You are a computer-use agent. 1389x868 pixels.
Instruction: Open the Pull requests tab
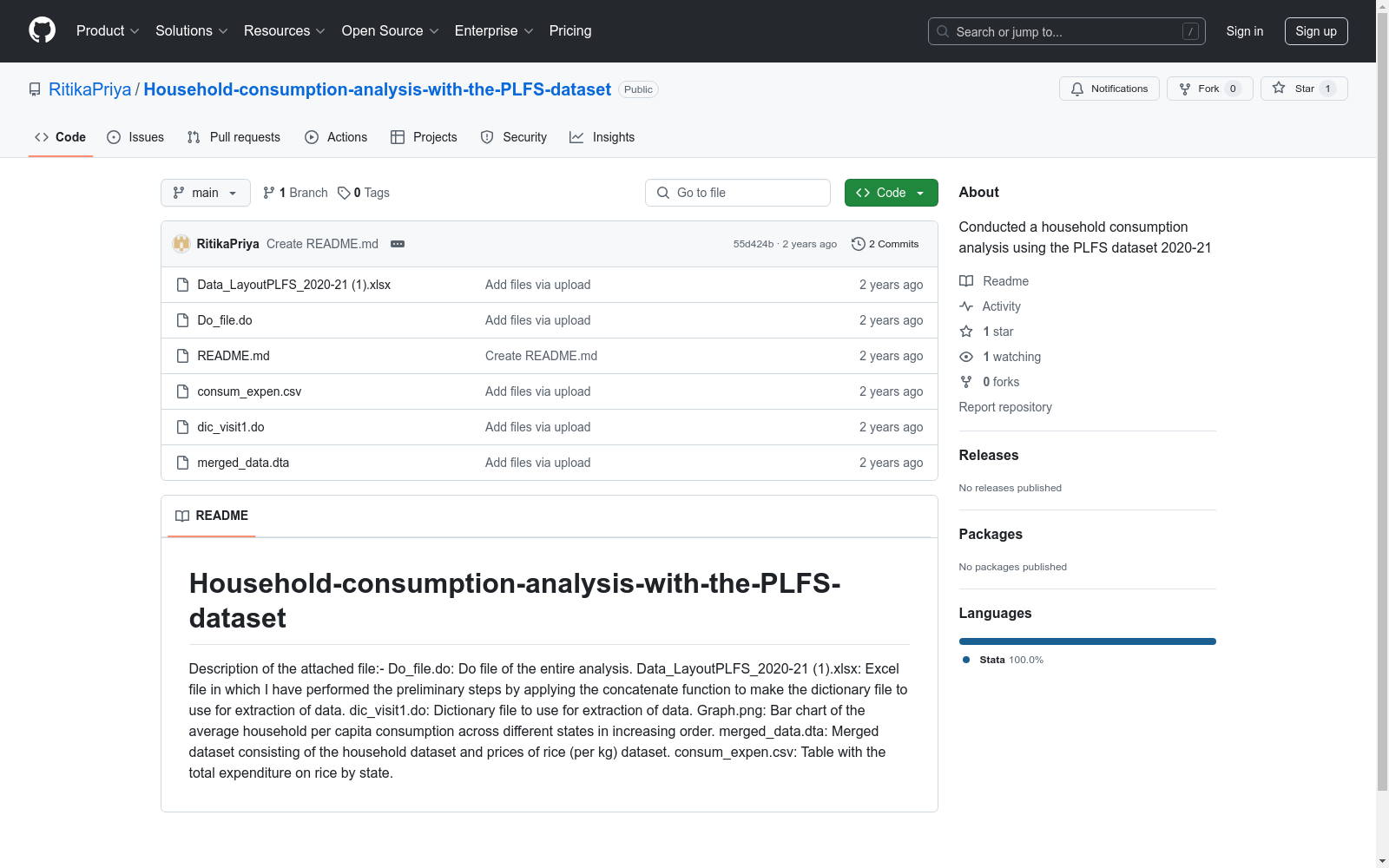[x=234, y=137]
